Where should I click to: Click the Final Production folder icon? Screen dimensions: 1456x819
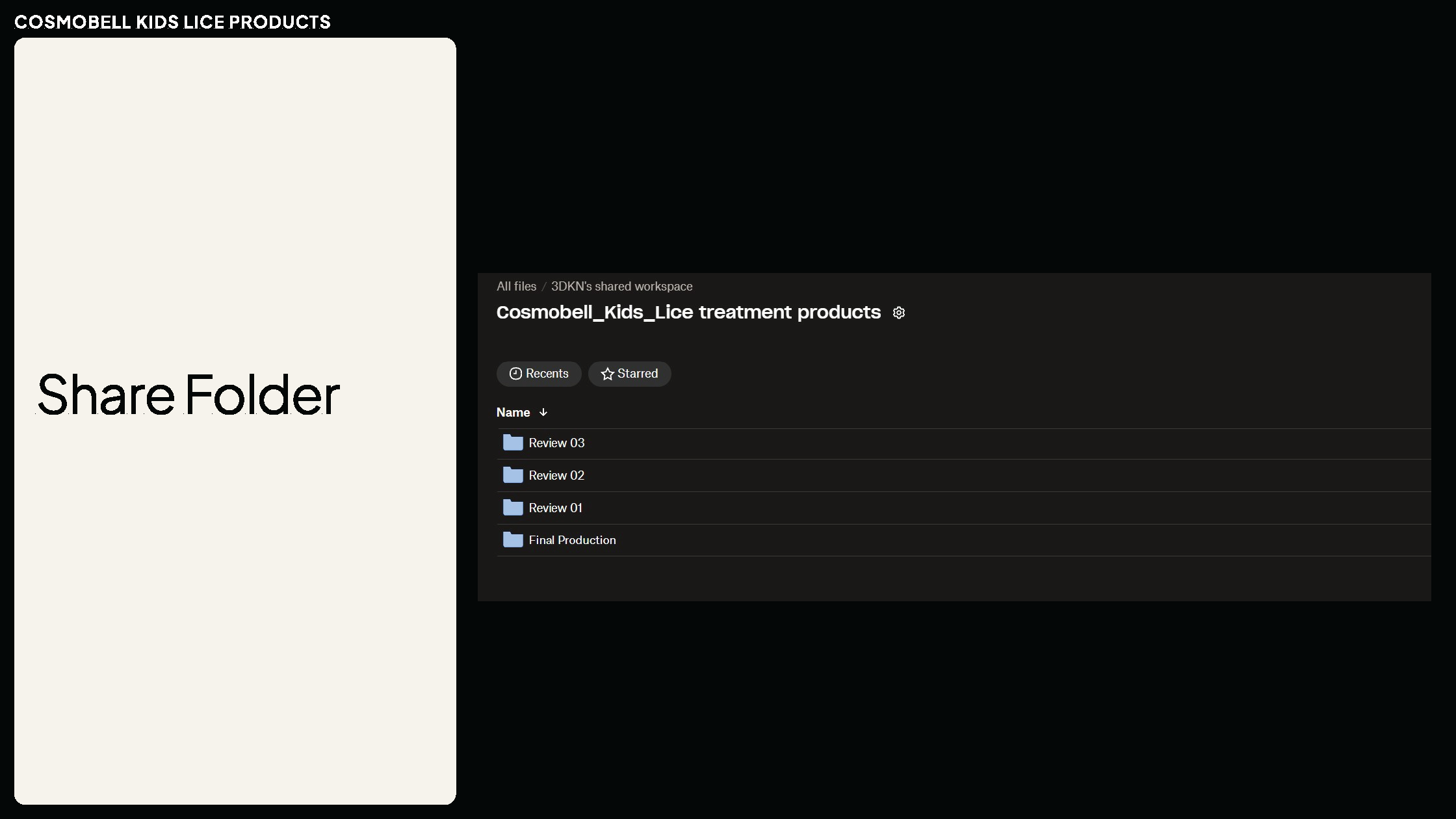[x=513, y=539]
